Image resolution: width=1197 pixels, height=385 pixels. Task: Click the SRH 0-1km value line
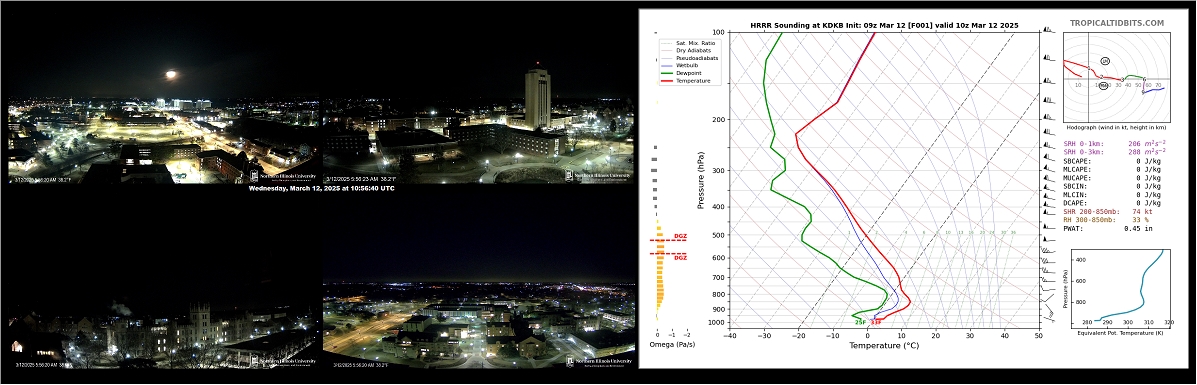point(1115,143)
